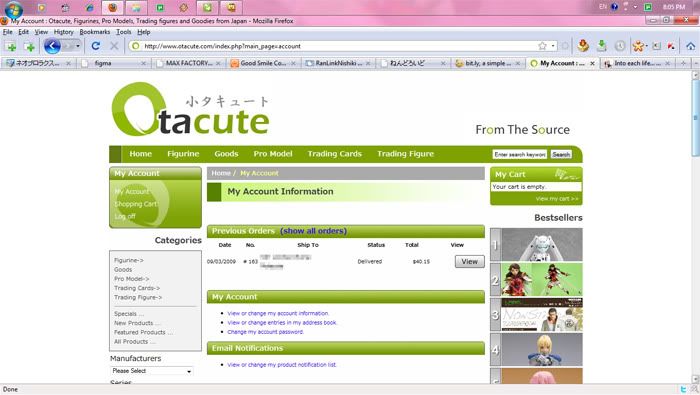Viewport: 700px width, 395px height.
Task: Go to the Firefox home page icon
Action: click(691, 46)
